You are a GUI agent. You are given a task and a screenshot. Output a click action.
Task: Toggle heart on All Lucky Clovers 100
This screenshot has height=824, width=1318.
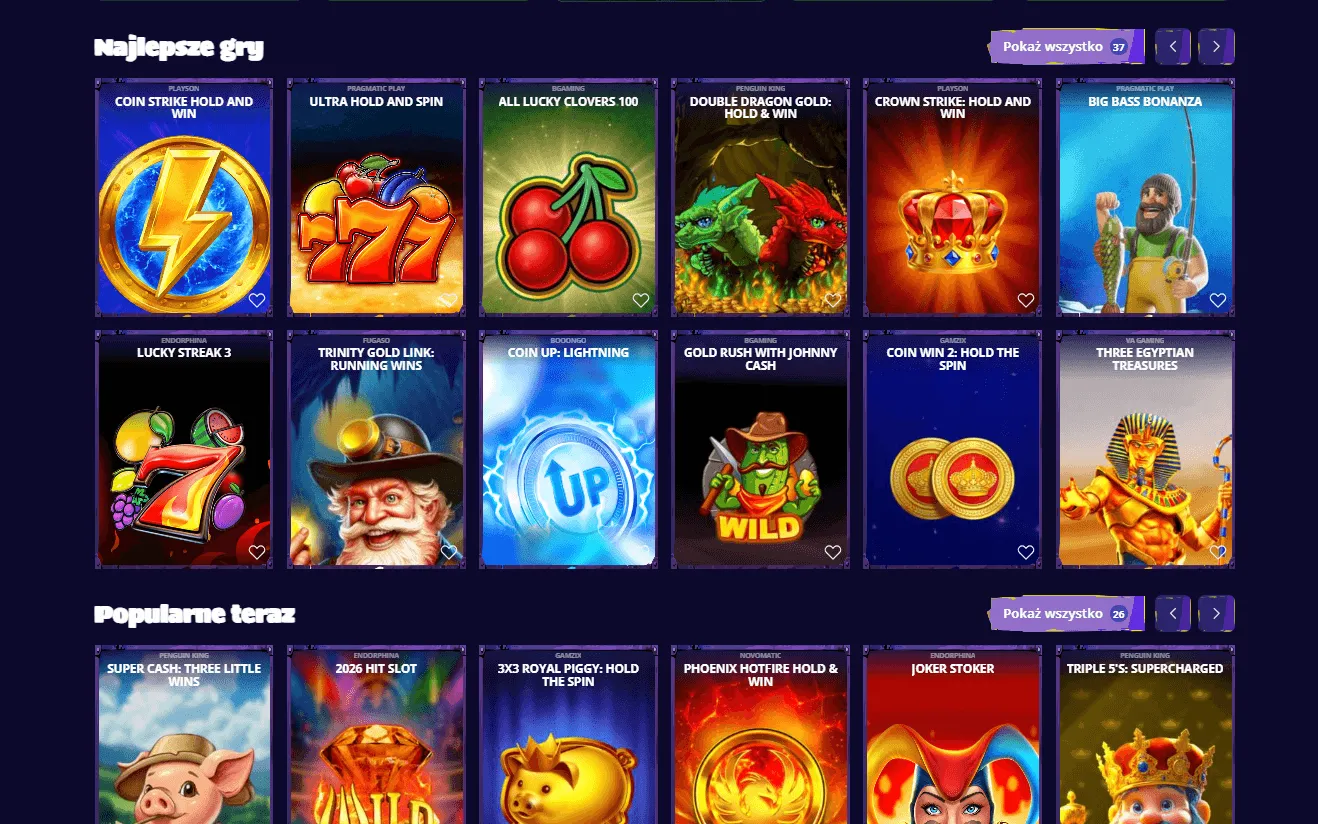point(641,300)
